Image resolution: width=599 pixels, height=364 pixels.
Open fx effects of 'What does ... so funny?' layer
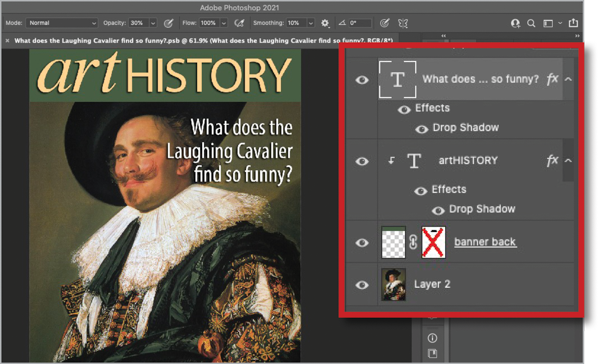[552, 79]
